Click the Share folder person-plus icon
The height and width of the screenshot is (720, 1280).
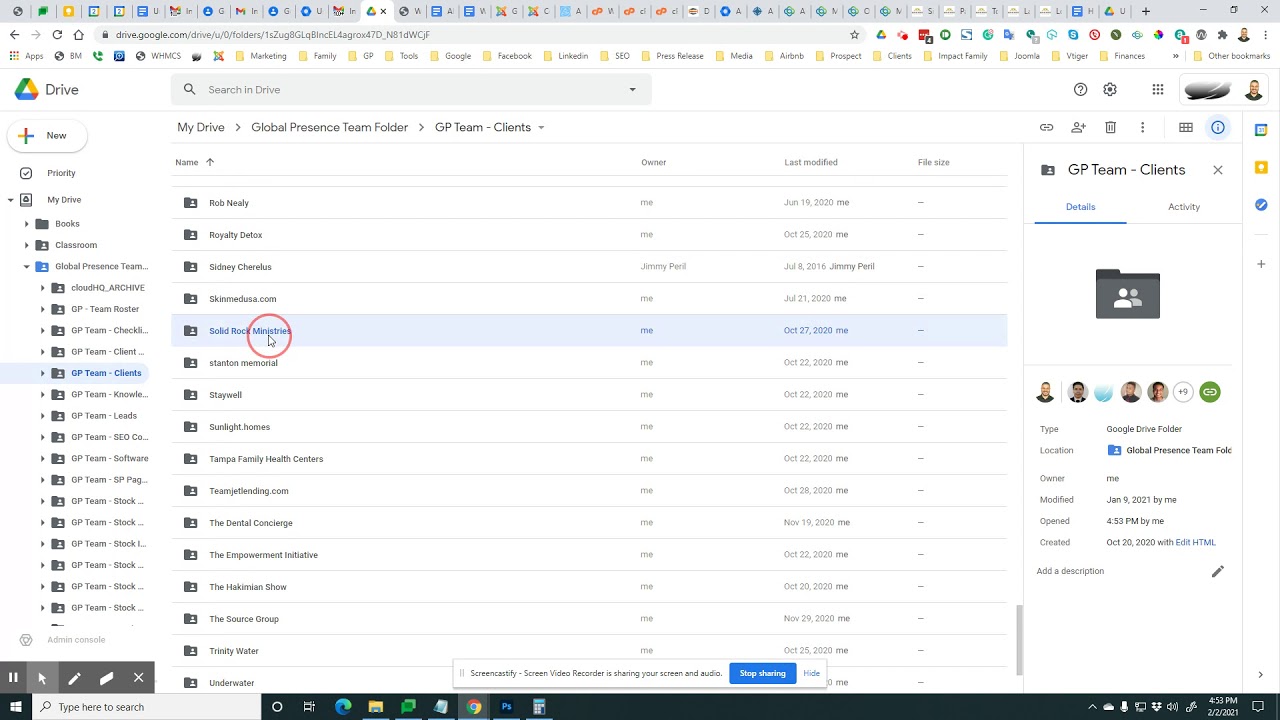point(1078,127)
